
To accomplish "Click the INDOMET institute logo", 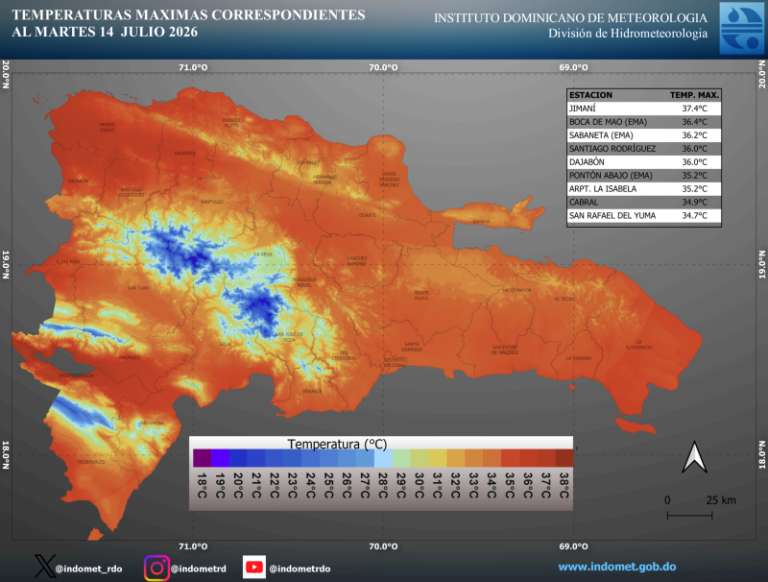I will click(742, 28).
